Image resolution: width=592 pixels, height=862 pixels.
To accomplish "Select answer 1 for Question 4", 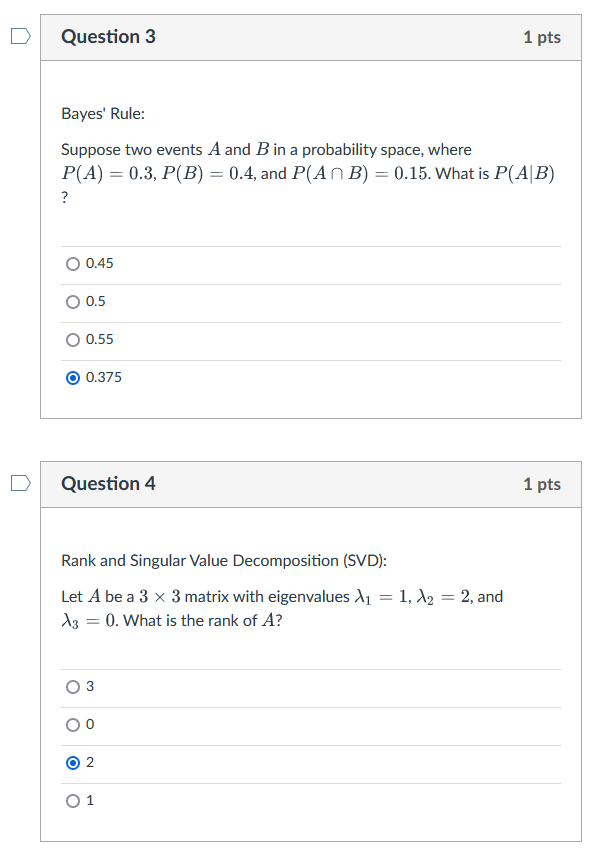I will (x=72, y=800).
